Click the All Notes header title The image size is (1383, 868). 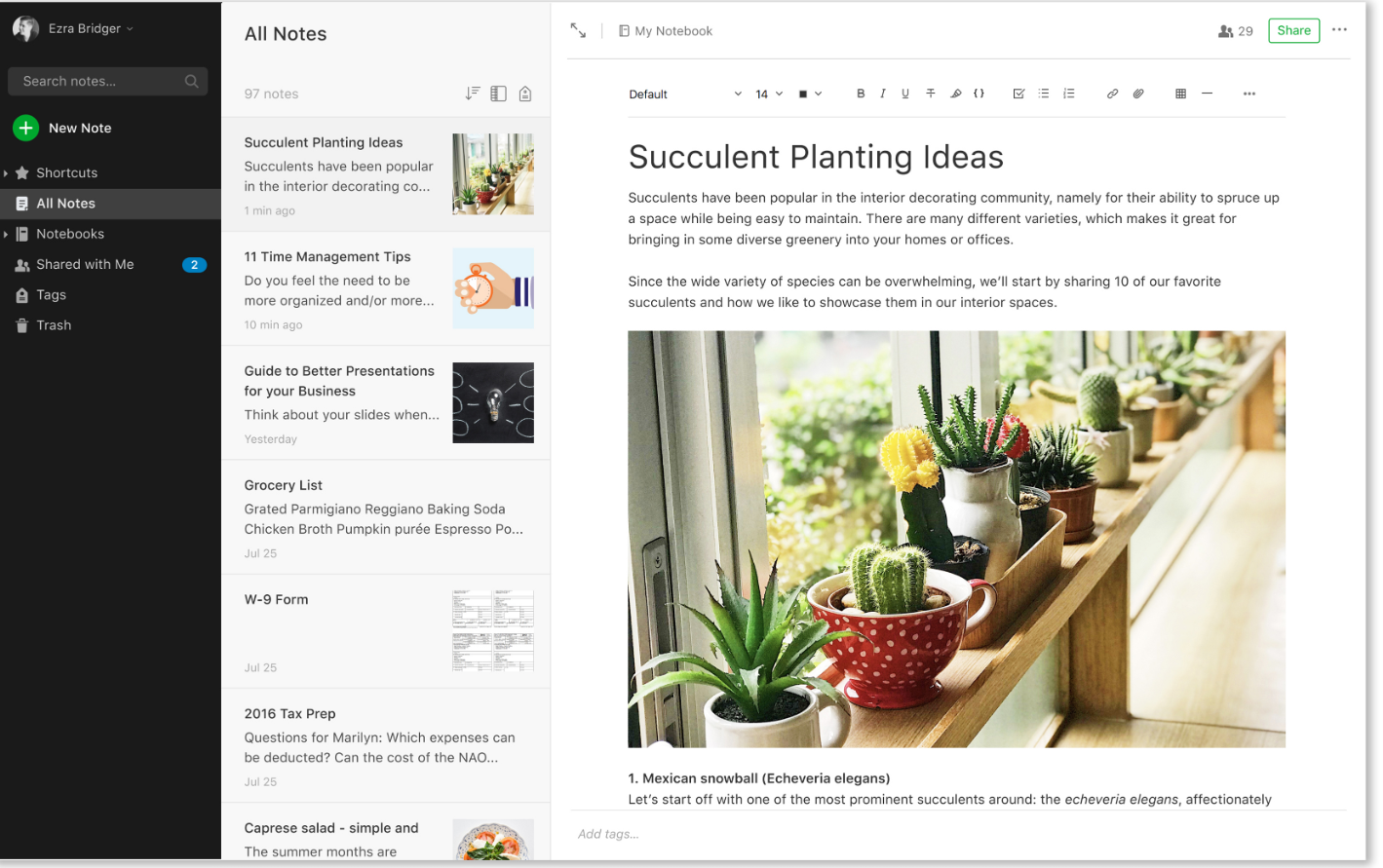[286, 34]
